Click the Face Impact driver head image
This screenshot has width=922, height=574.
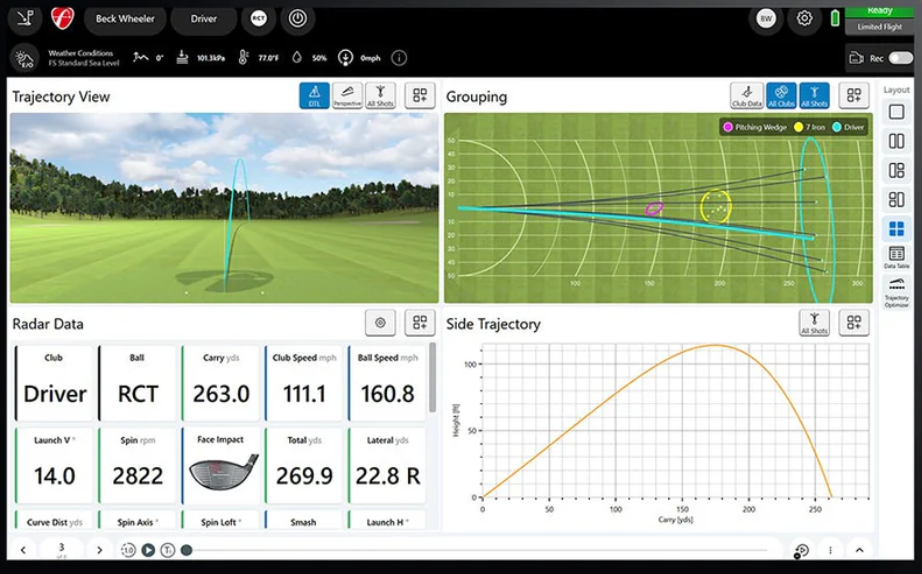(x=223, y=472)
